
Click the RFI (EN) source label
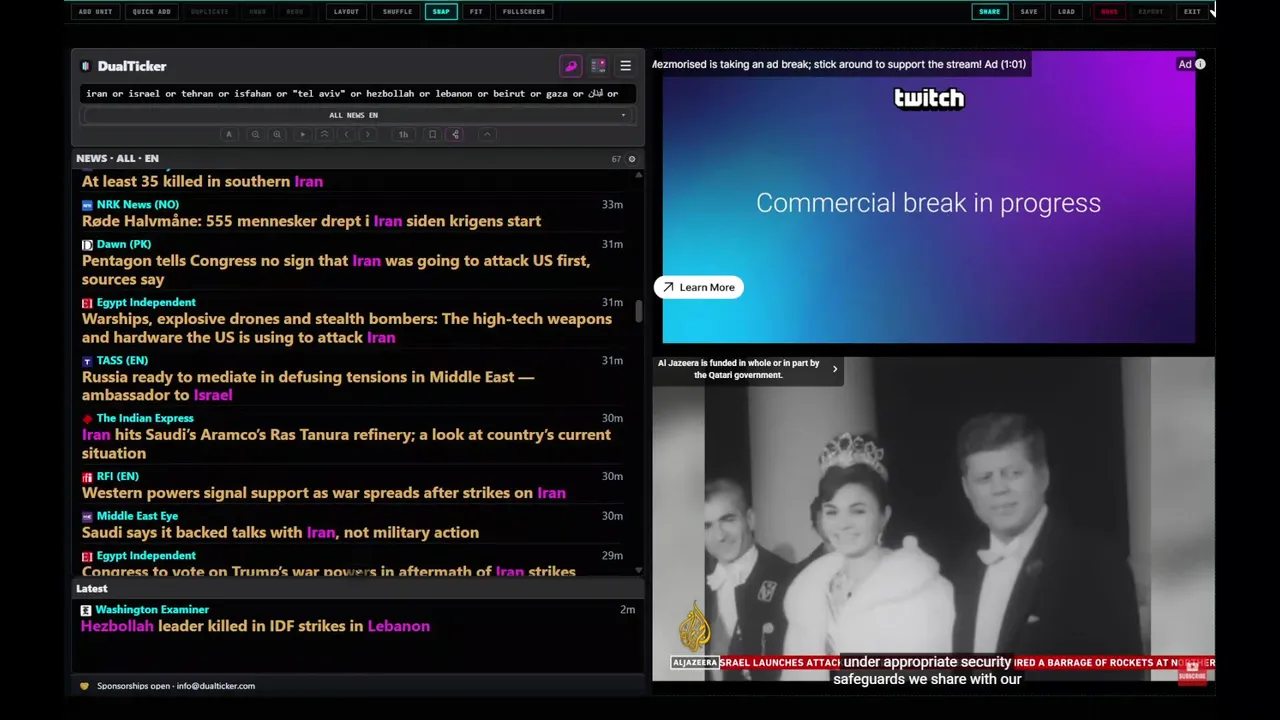[x=118, y=476]
